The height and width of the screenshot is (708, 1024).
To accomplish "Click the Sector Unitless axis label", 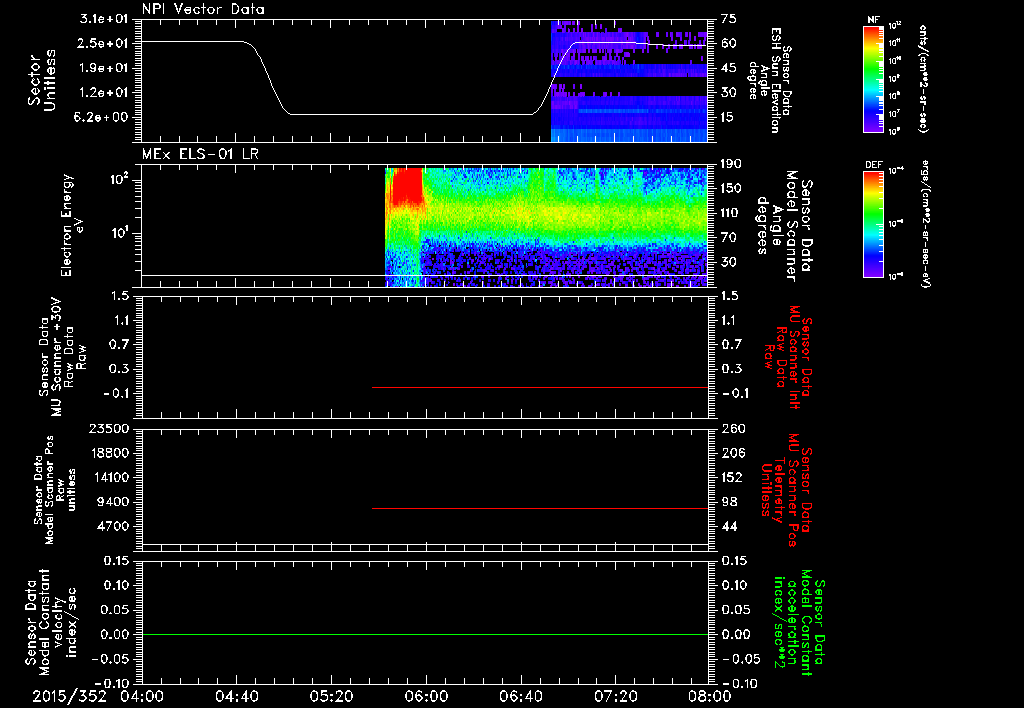I will tap(42, 80).
